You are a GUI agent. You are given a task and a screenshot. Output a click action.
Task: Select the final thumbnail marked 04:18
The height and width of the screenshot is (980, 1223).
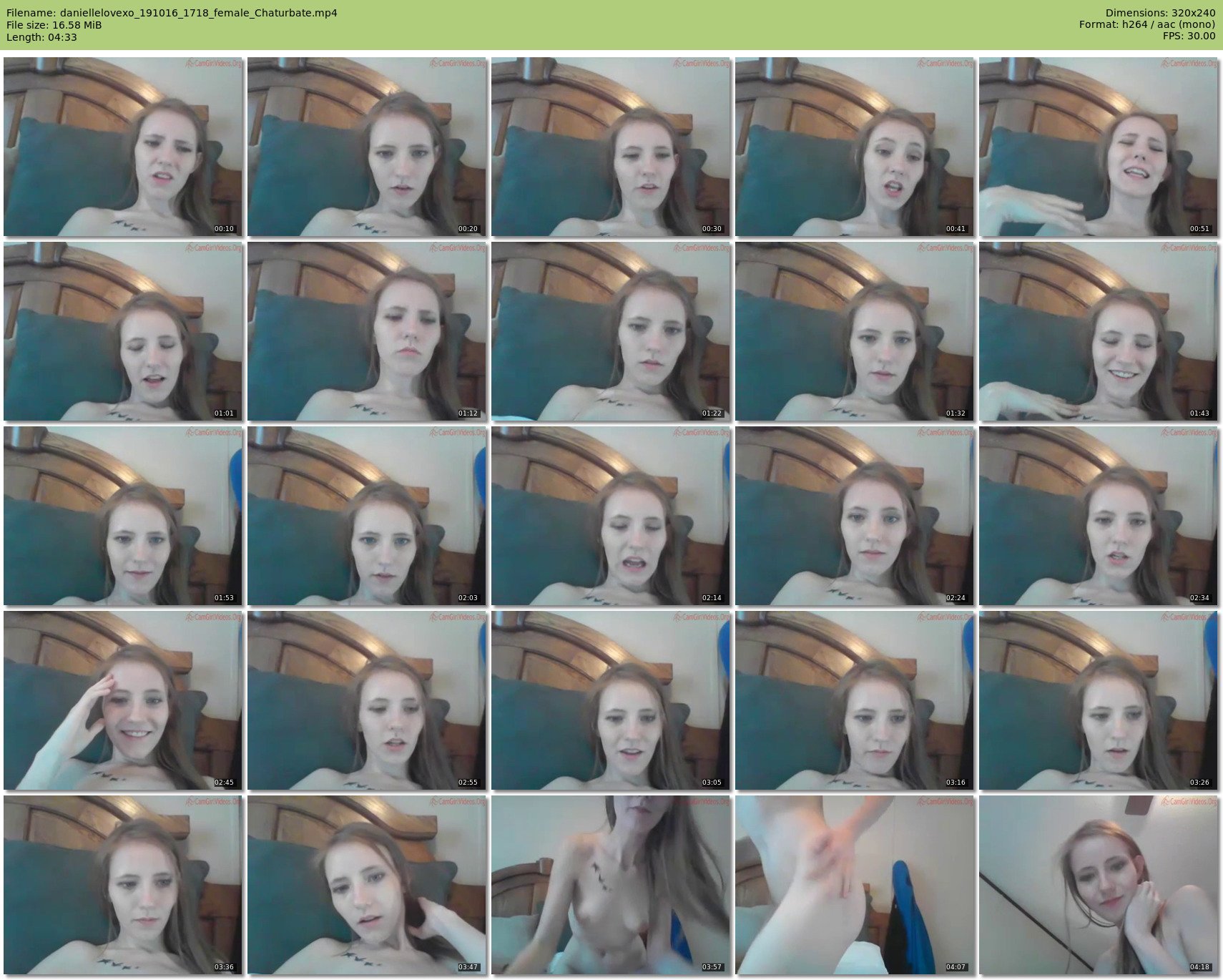(1099, 885)
